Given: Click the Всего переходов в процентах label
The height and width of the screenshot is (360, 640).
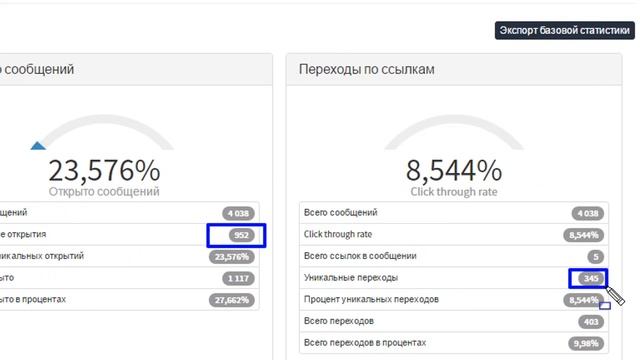Looking at the screenshot, I should coord(365,342).
